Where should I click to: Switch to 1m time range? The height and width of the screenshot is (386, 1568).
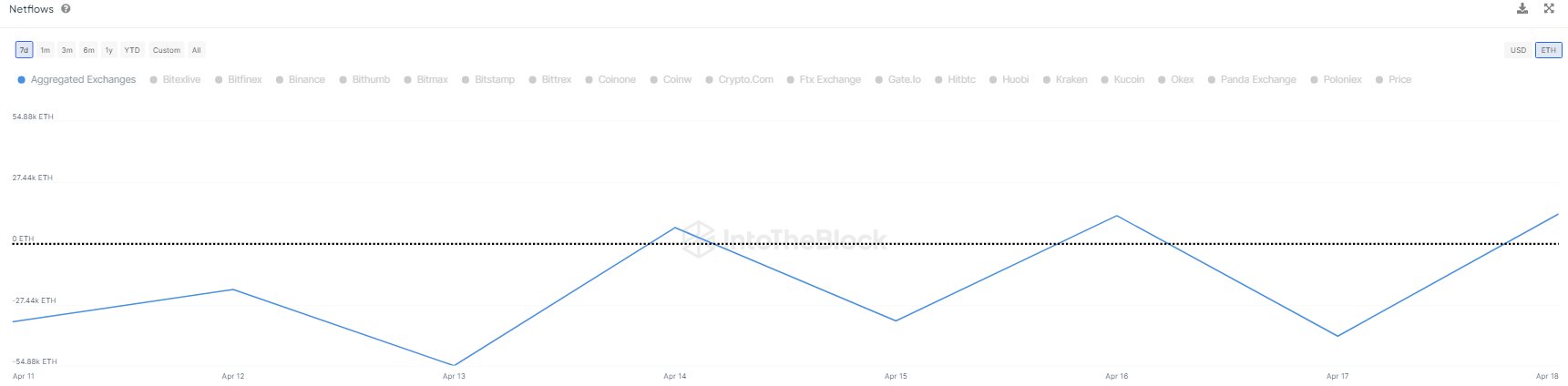point(45,50)
